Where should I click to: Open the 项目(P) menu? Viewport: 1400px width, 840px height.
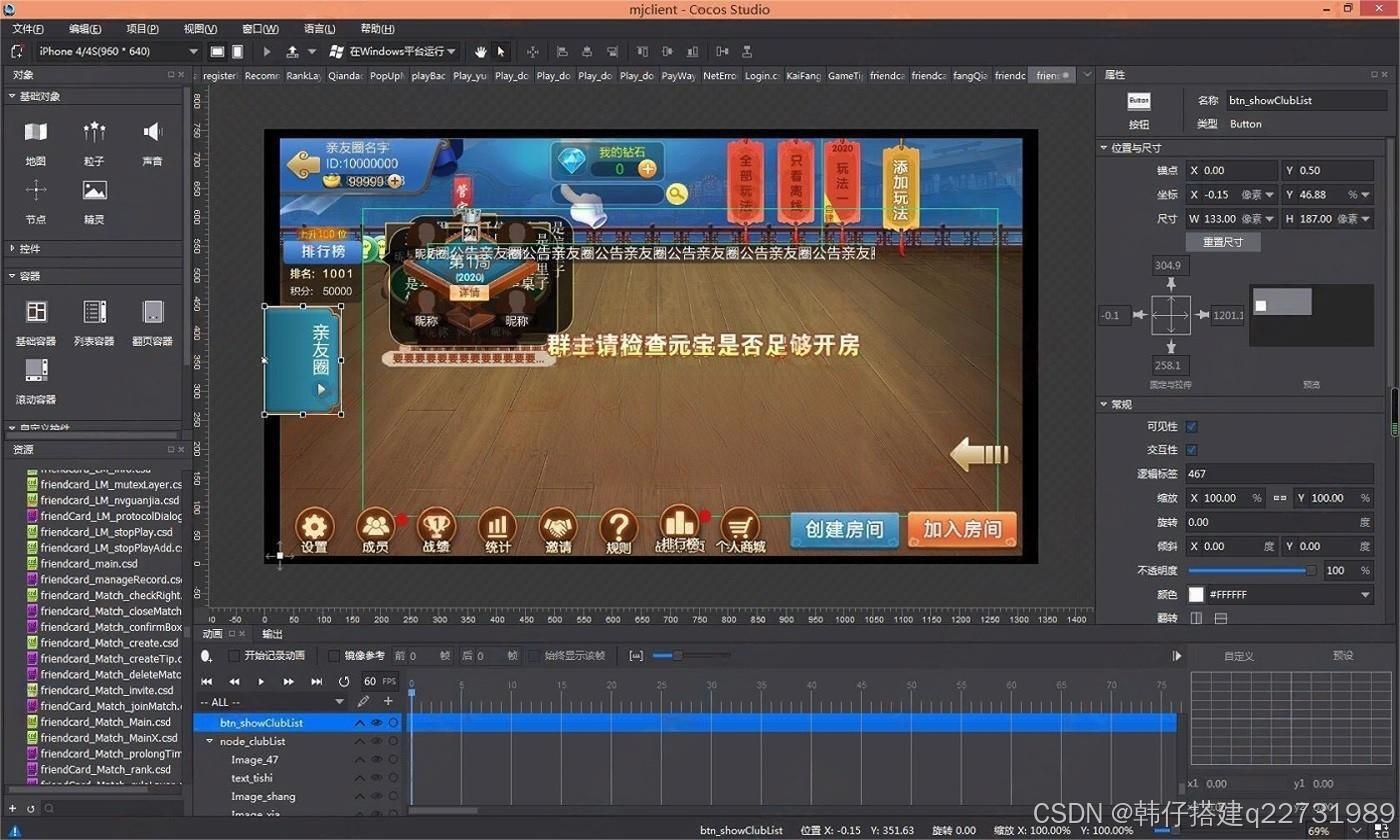click(142, 29)
